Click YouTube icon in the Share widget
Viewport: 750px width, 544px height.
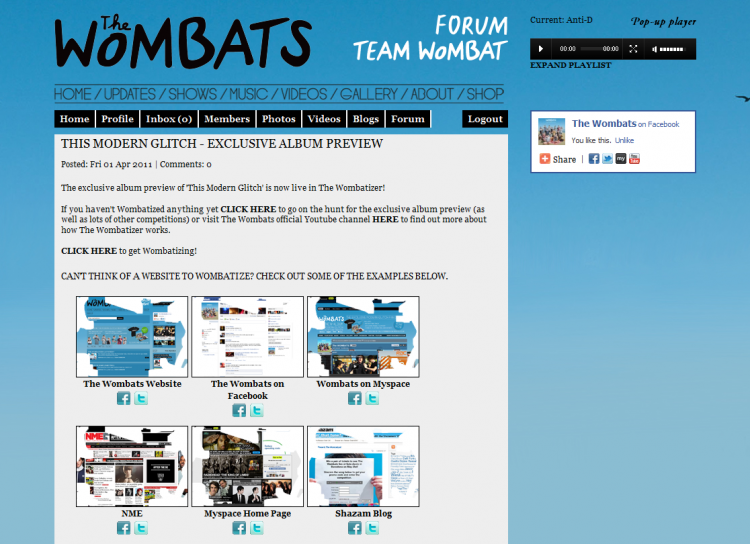click(634, 159)
